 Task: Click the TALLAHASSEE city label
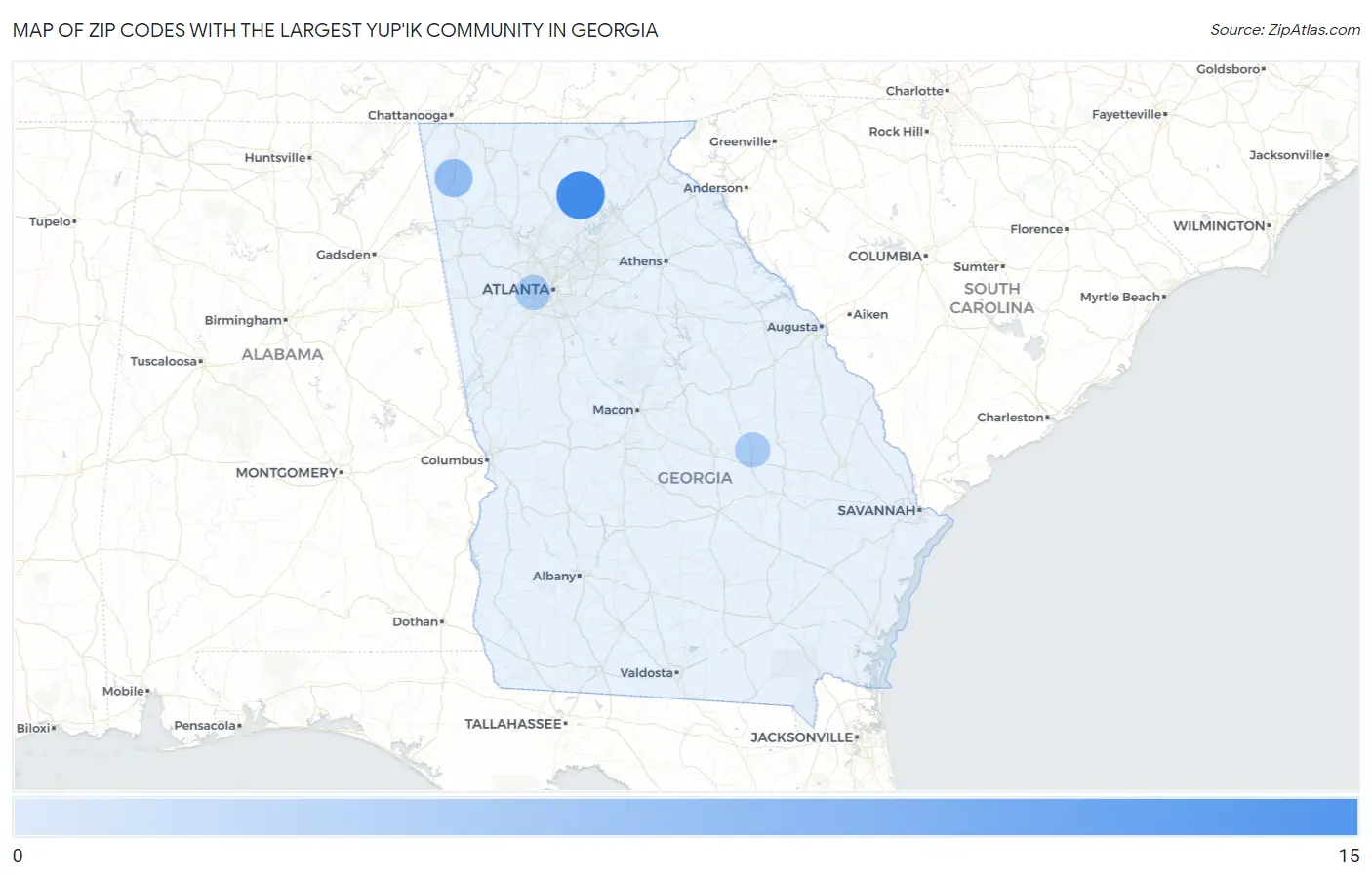click(x=513, y=724)
